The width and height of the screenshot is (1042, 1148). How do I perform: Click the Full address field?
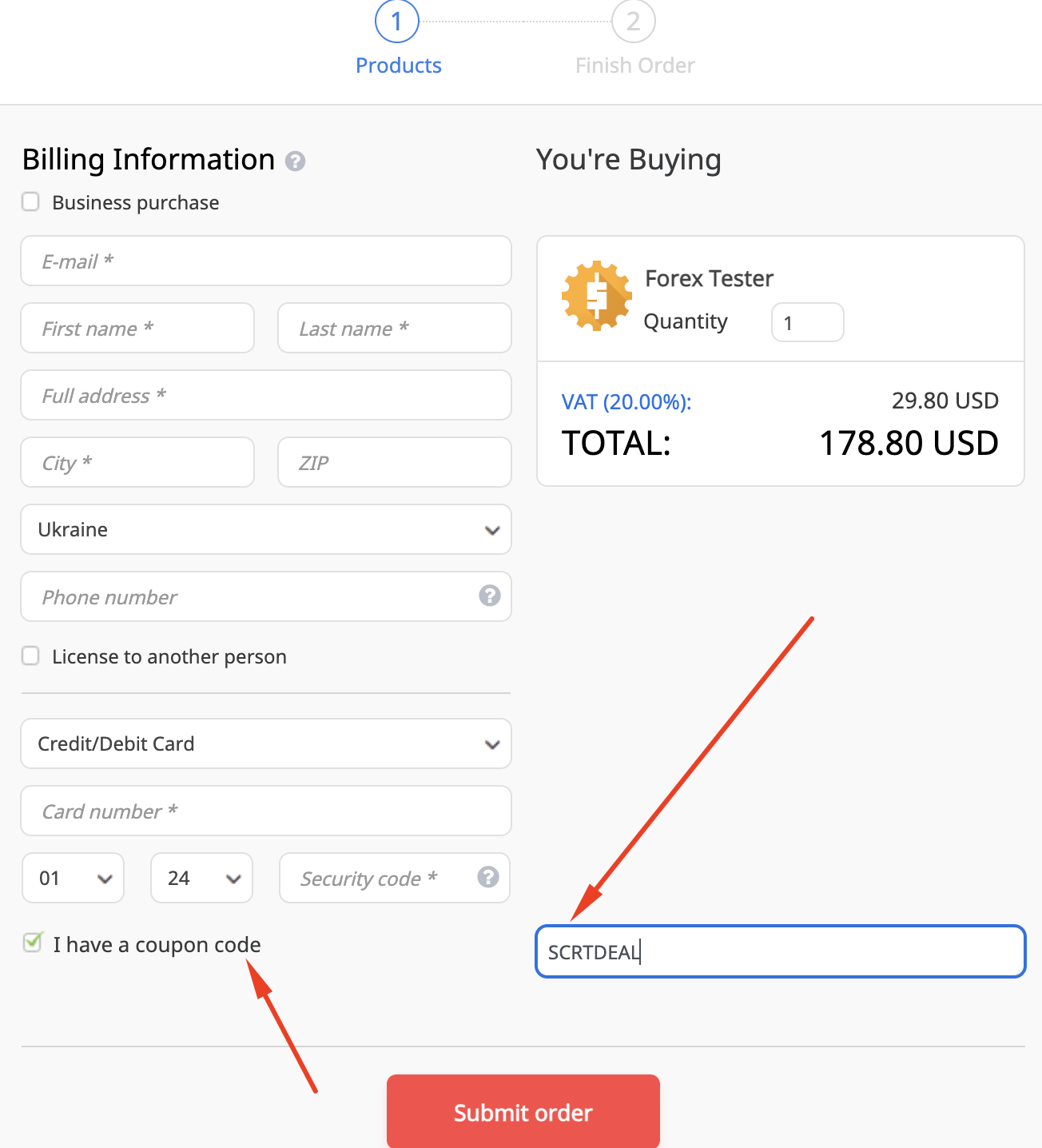click(265, 395)
